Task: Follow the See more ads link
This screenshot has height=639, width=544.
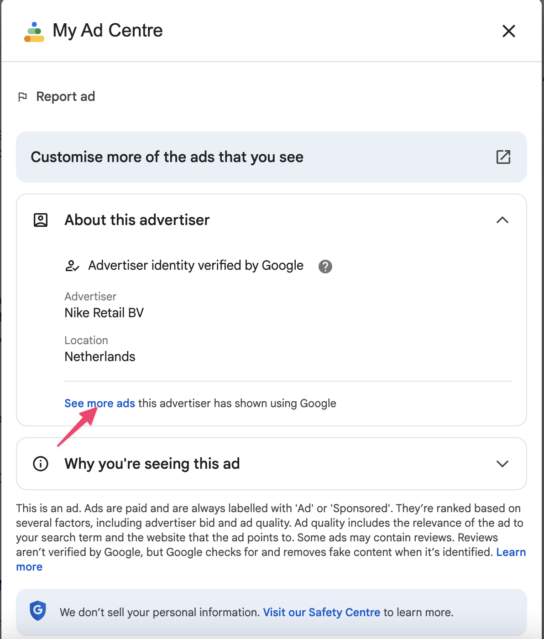Action: click(x=99, y=403)
